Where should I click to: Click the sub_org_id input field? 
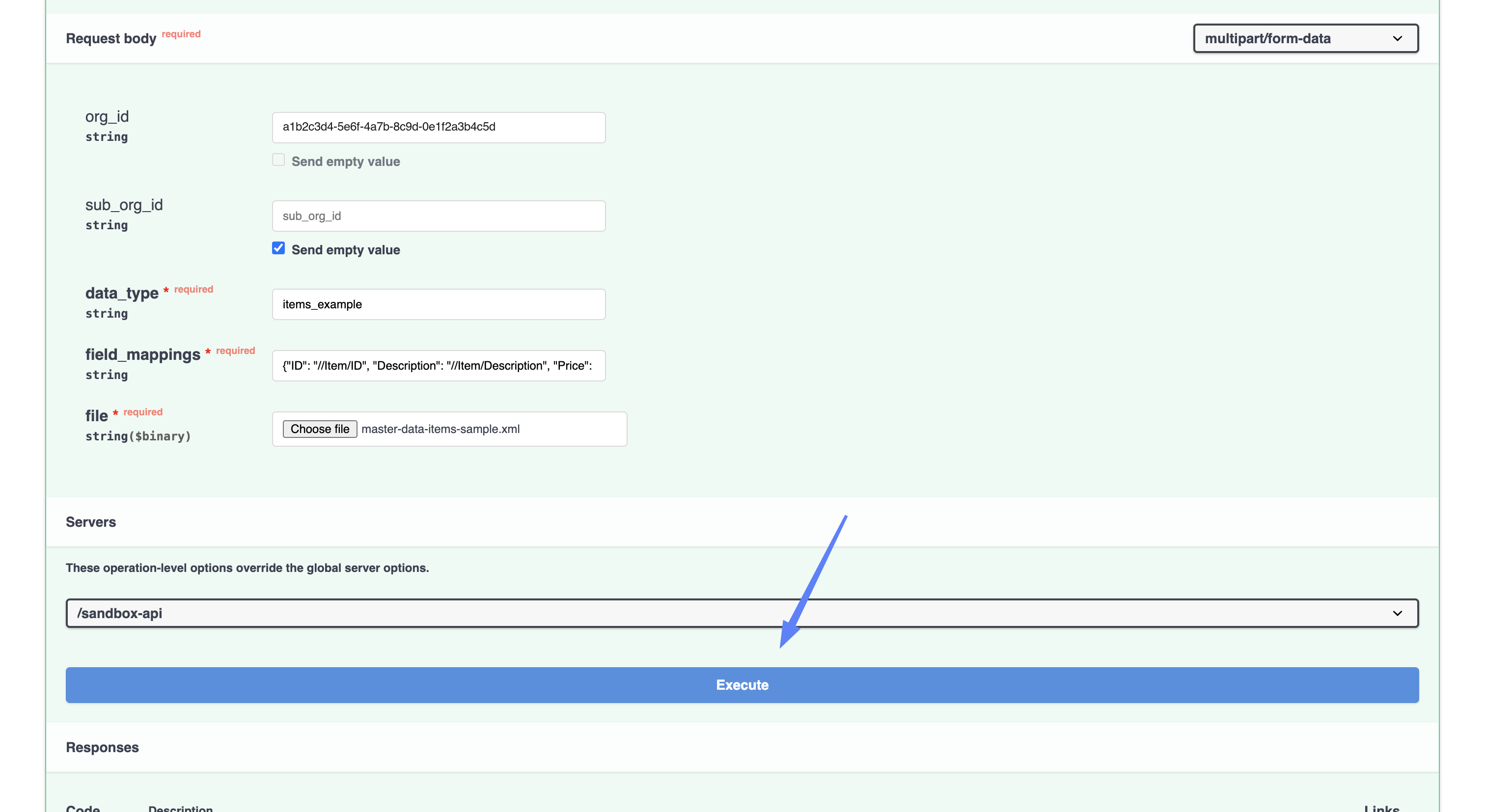439,216
